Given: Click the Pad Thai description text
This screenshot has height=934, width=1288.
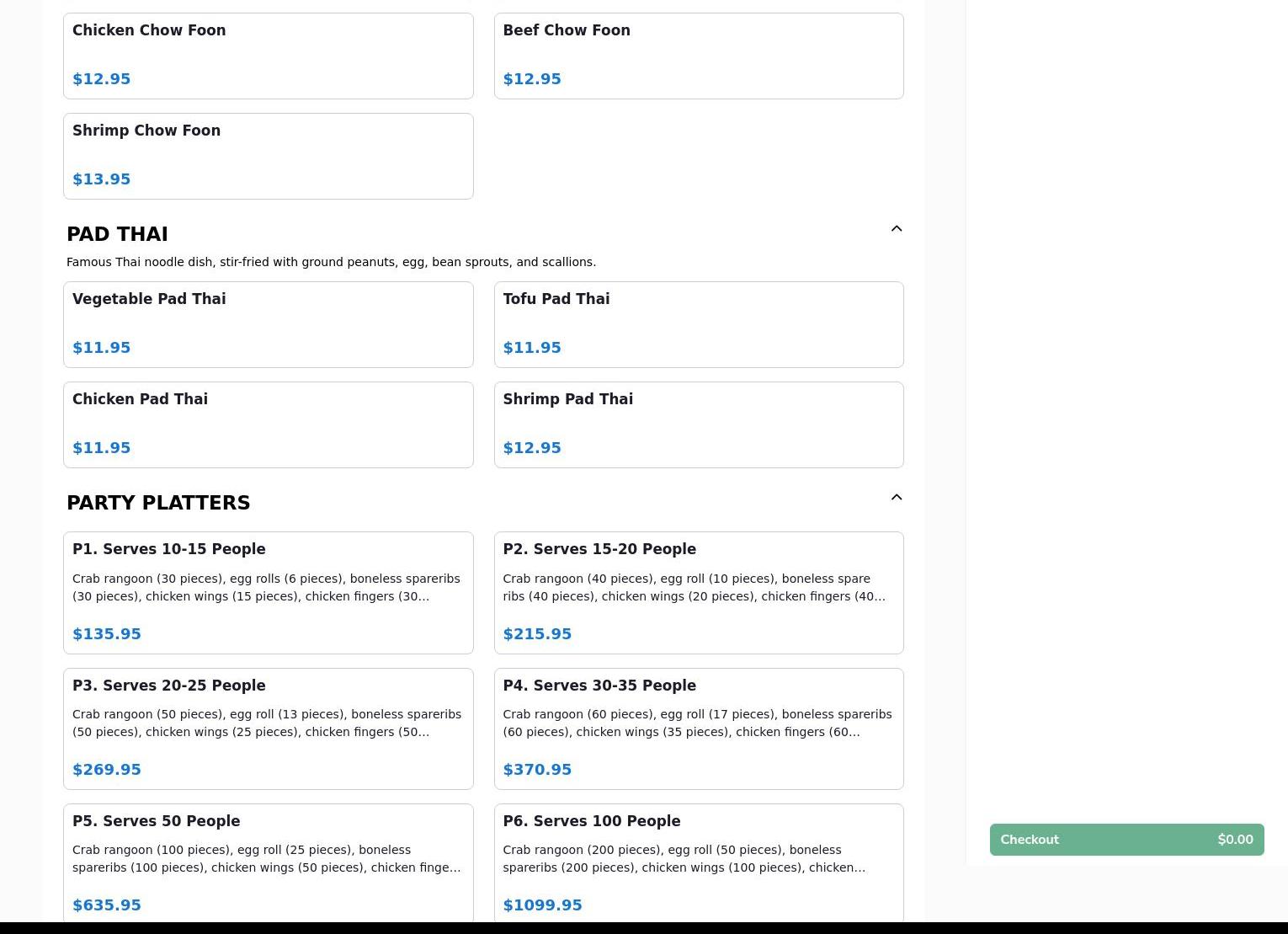Looking at the screenshot, I should [x=331, y=262].
